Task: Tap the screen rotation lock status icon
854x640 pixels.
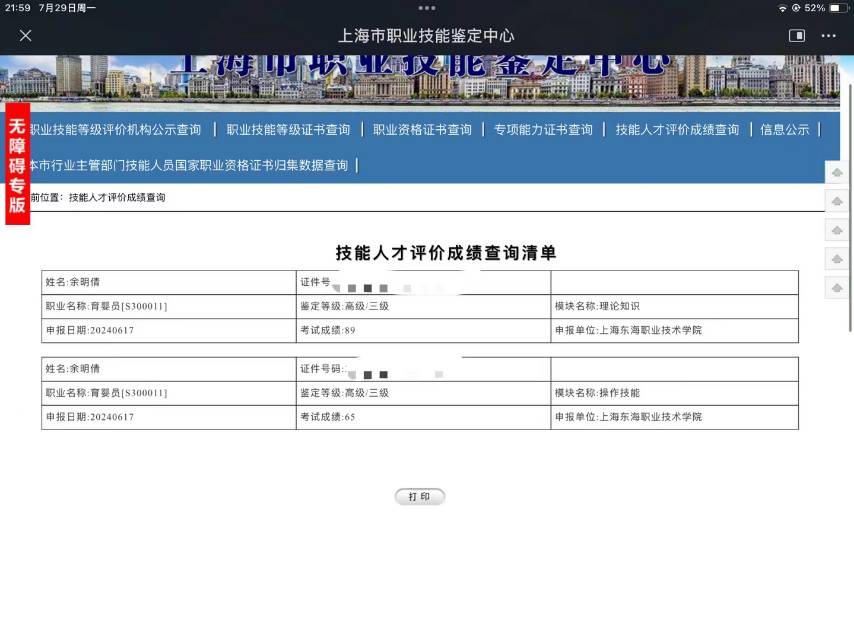Action: pyautogui.click(x=796, y=8)
